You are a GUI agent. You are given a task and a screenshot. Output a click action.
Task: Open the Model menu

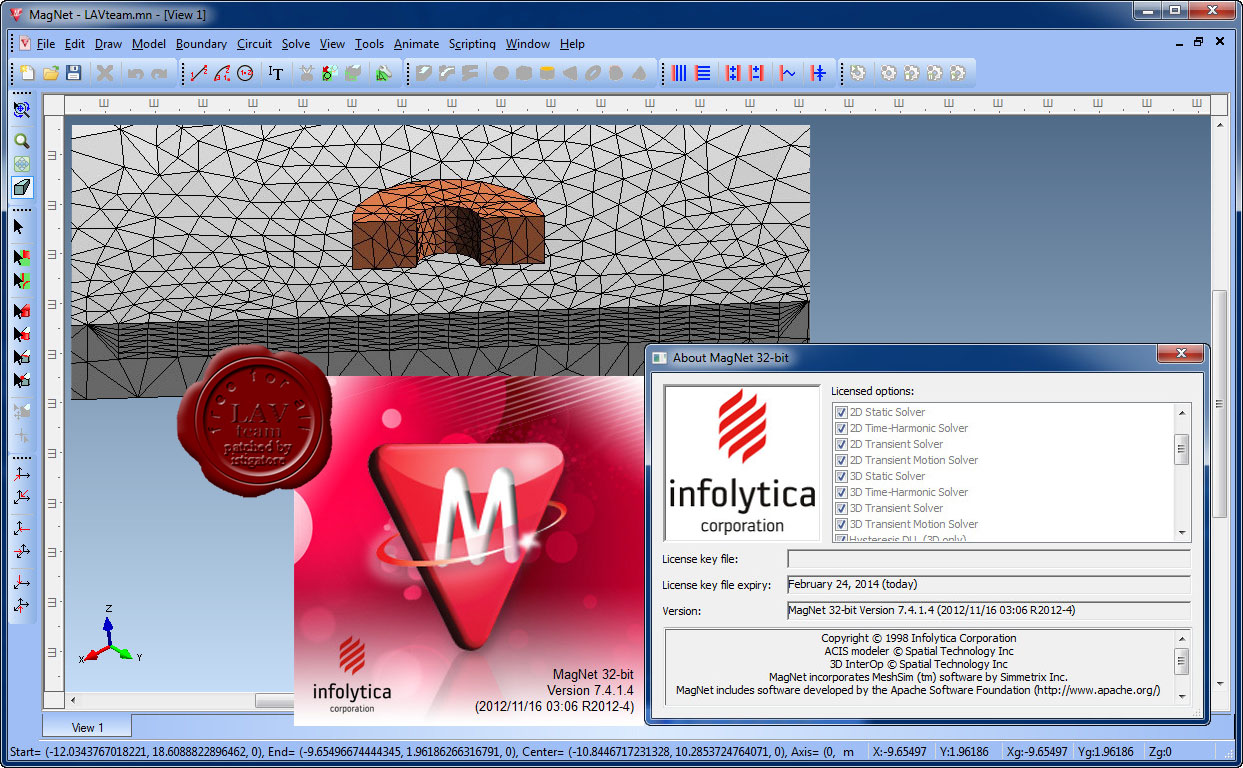click(x=149, y=44)
